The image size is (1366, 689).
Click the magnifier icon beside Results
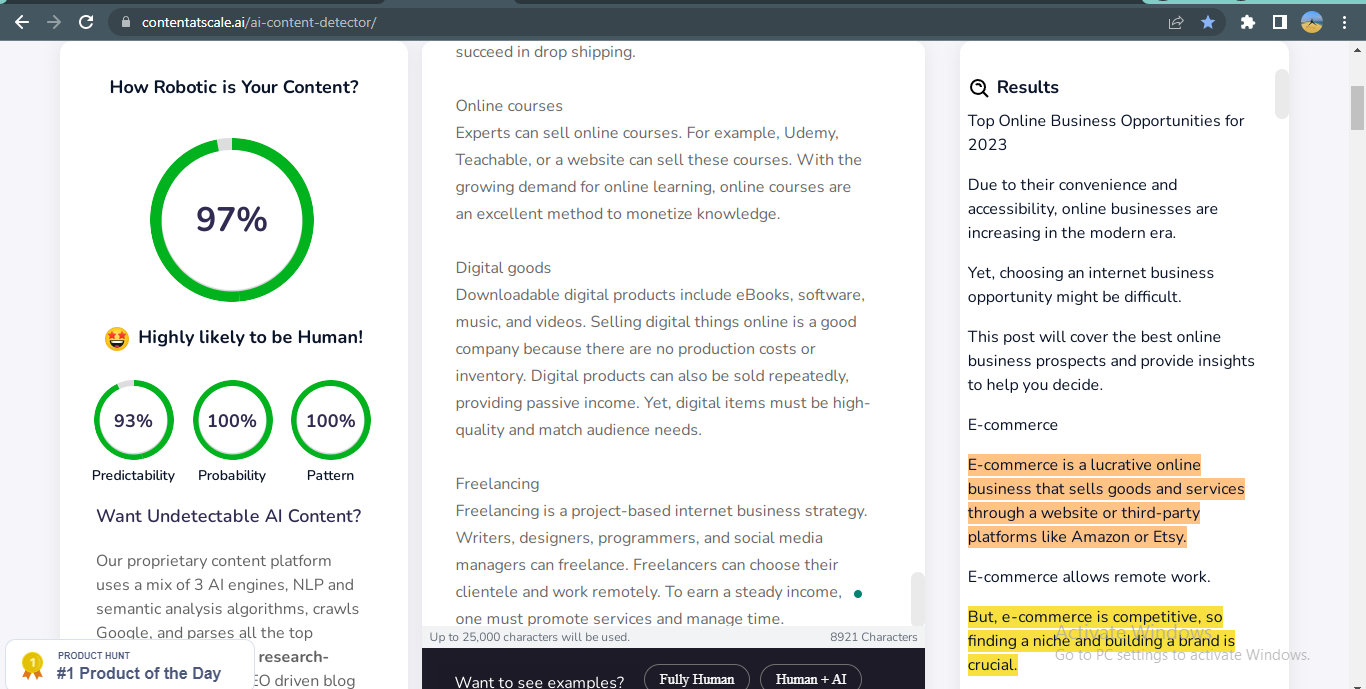click(x=979, y=88)
